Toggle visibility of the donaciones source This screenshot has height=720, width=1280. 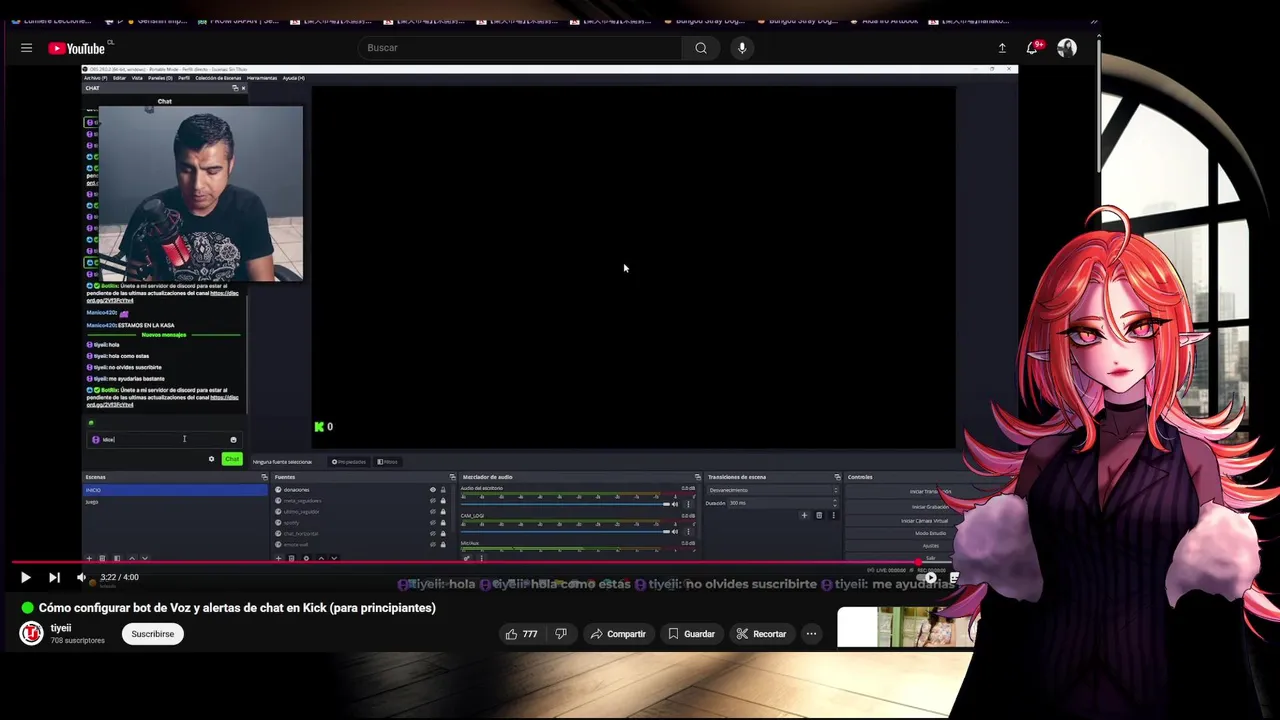[433, 490]
